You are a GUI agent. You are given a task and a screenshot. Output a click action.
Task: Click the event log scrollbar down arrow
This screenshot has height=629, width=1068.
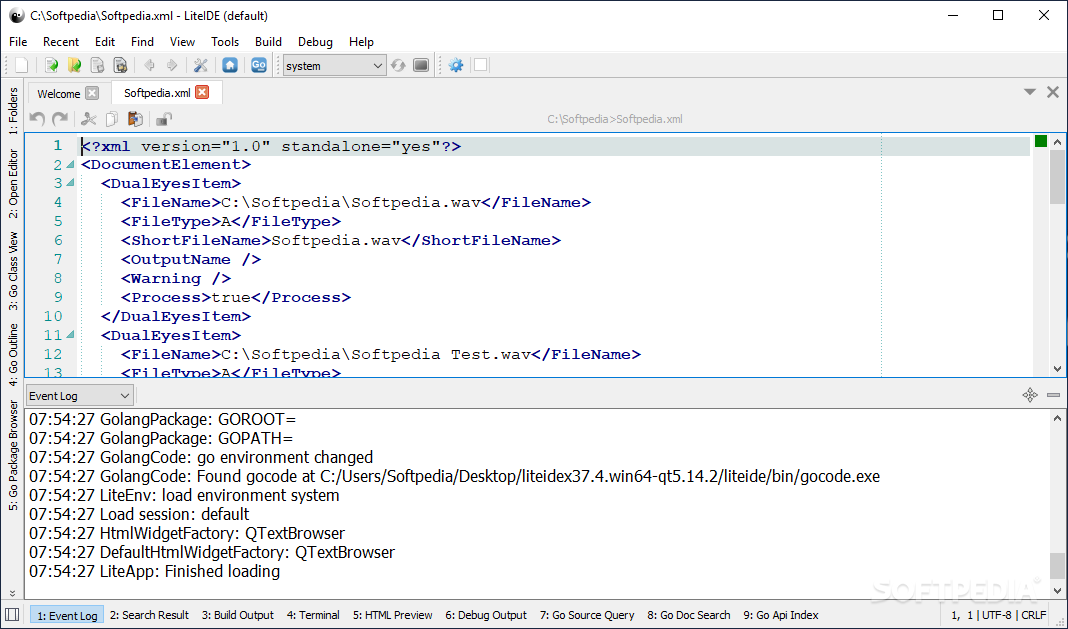[x=1057, y=590]
